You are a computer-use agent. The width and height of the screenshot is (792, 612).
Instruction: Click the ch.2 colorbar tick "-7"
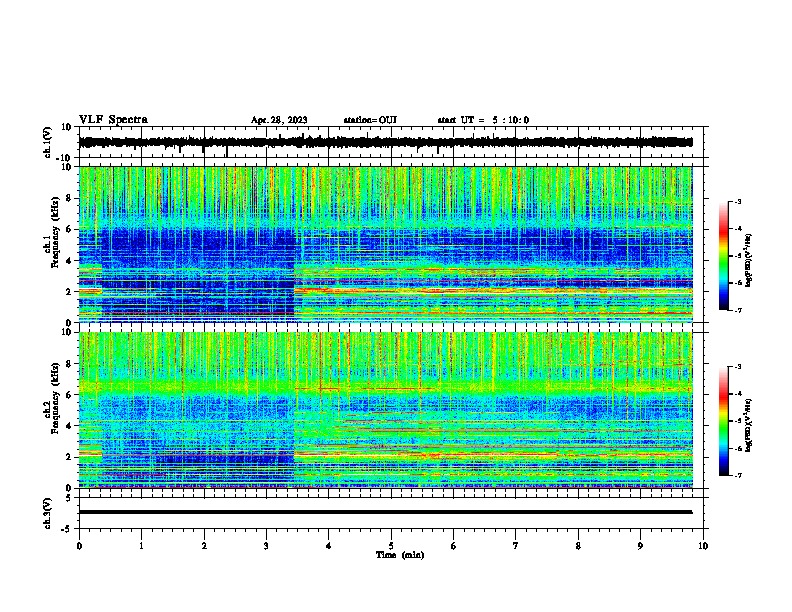coord(738,475)
